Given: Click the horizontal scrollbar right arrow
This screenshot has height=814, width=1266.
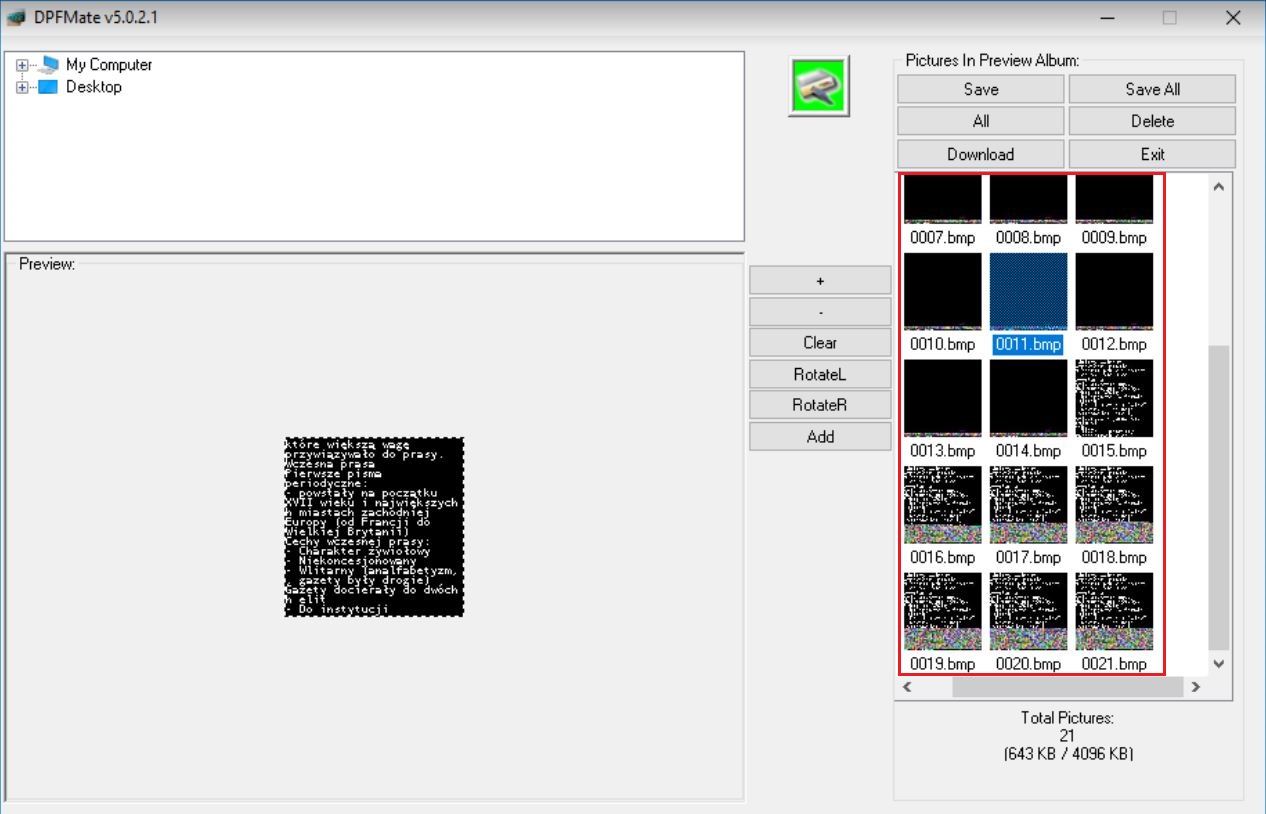Looking at the screenshot, I should 1195,687.
